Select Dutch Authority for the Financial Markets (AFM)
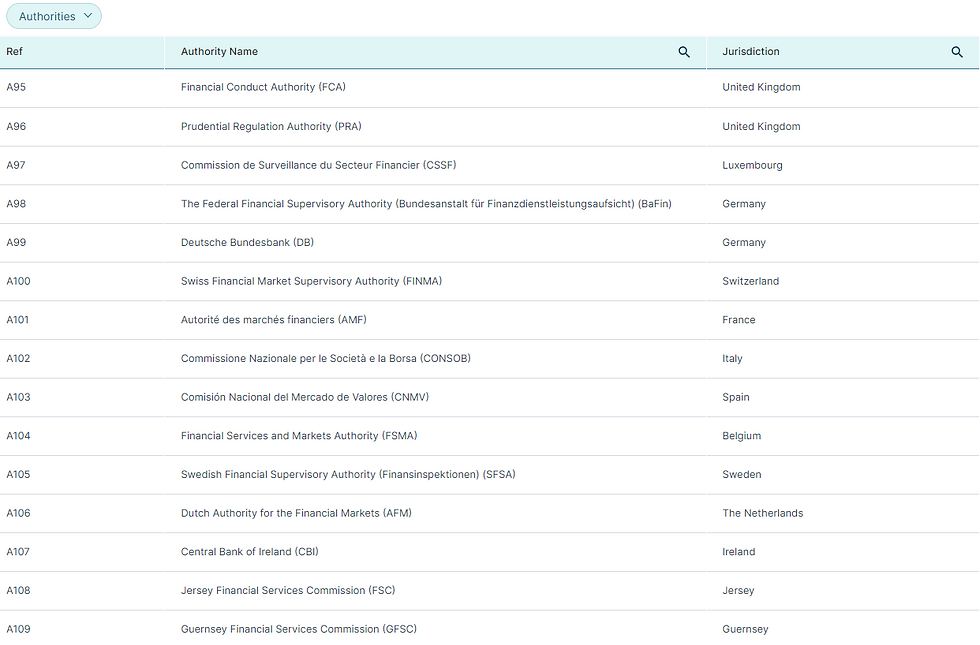The image size is (980, 645). tap(296, 514)
